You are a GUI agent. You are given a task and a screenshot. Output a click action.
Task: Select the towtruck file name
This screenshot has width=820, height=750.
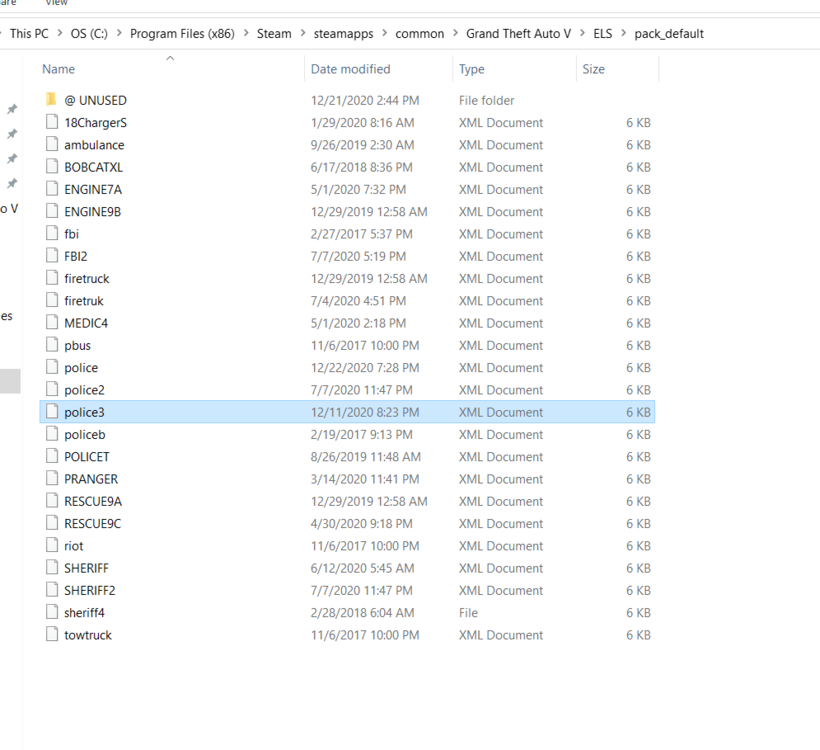click(88, 635)
